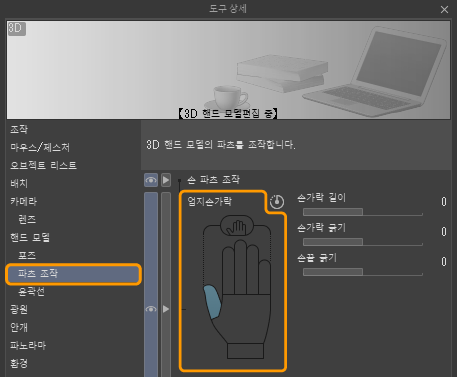The image size is (458, 378).
Task: Close the 도구 상세 dialog
Action: pos(444,10)
